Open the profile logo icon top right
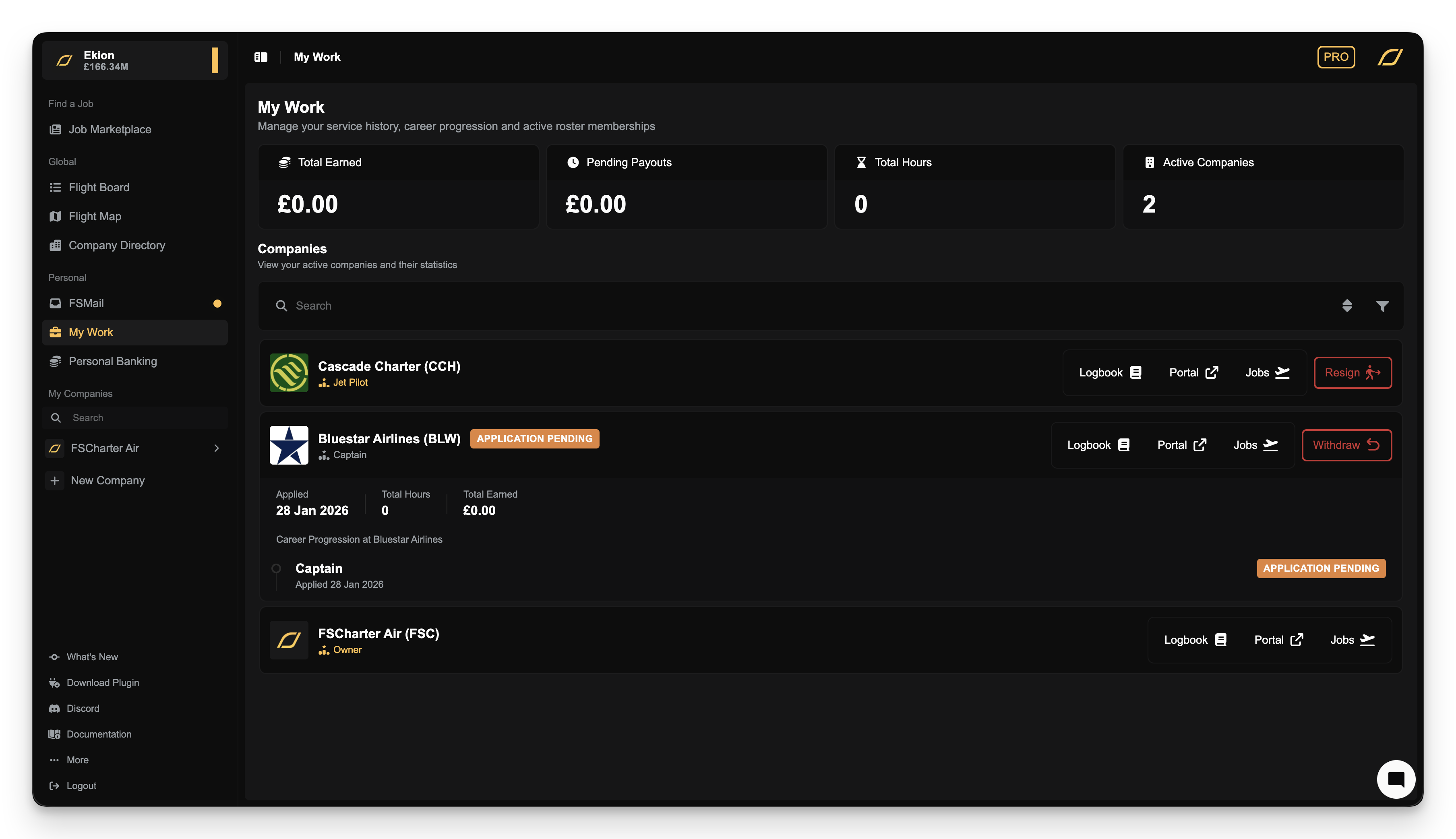The width and height of the screenshot is (1456, 839). (1390, 57)
